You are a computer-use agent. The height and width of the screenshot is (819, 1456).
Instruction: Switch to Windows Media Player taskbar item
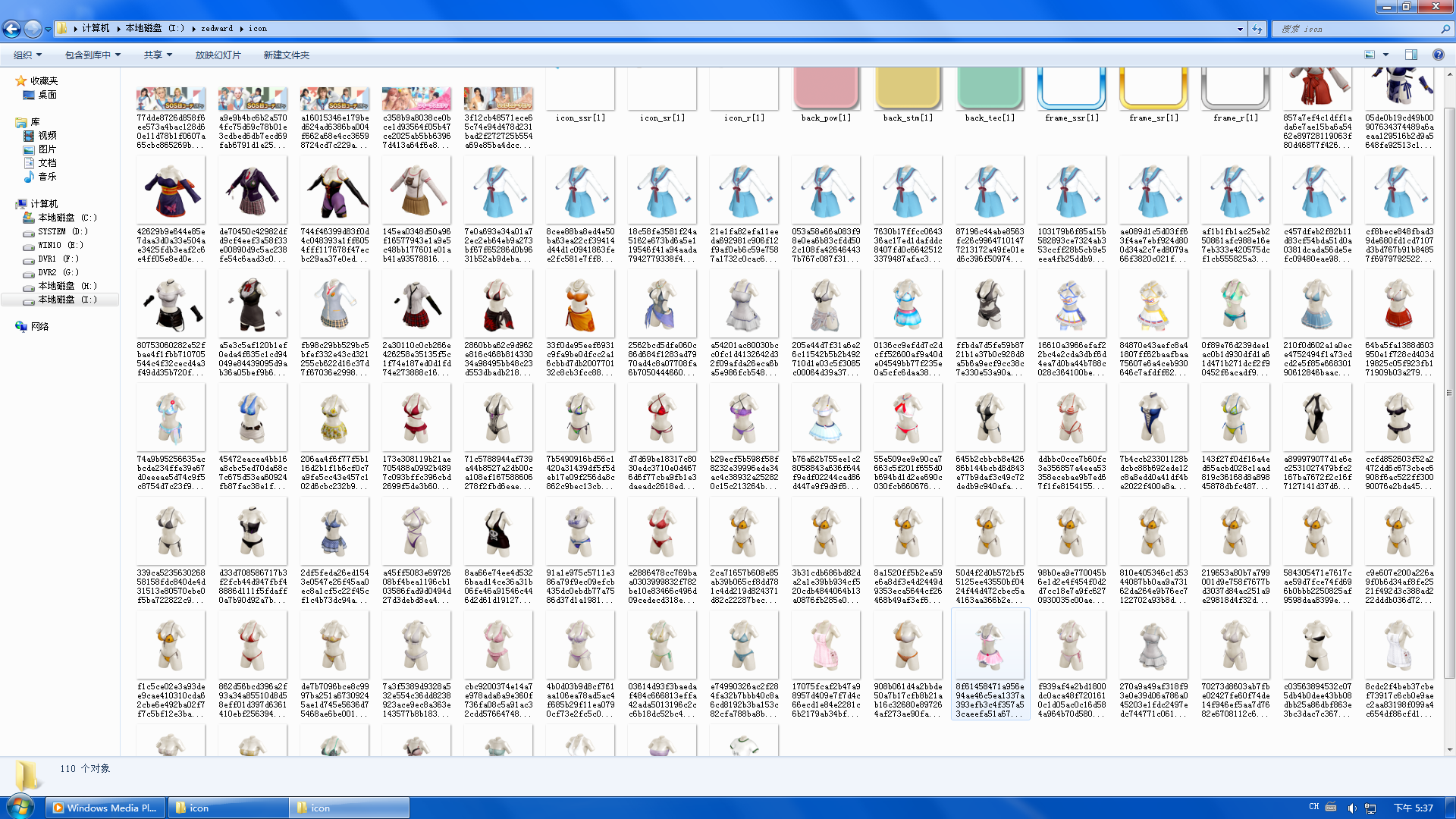[x=104, y=808]
